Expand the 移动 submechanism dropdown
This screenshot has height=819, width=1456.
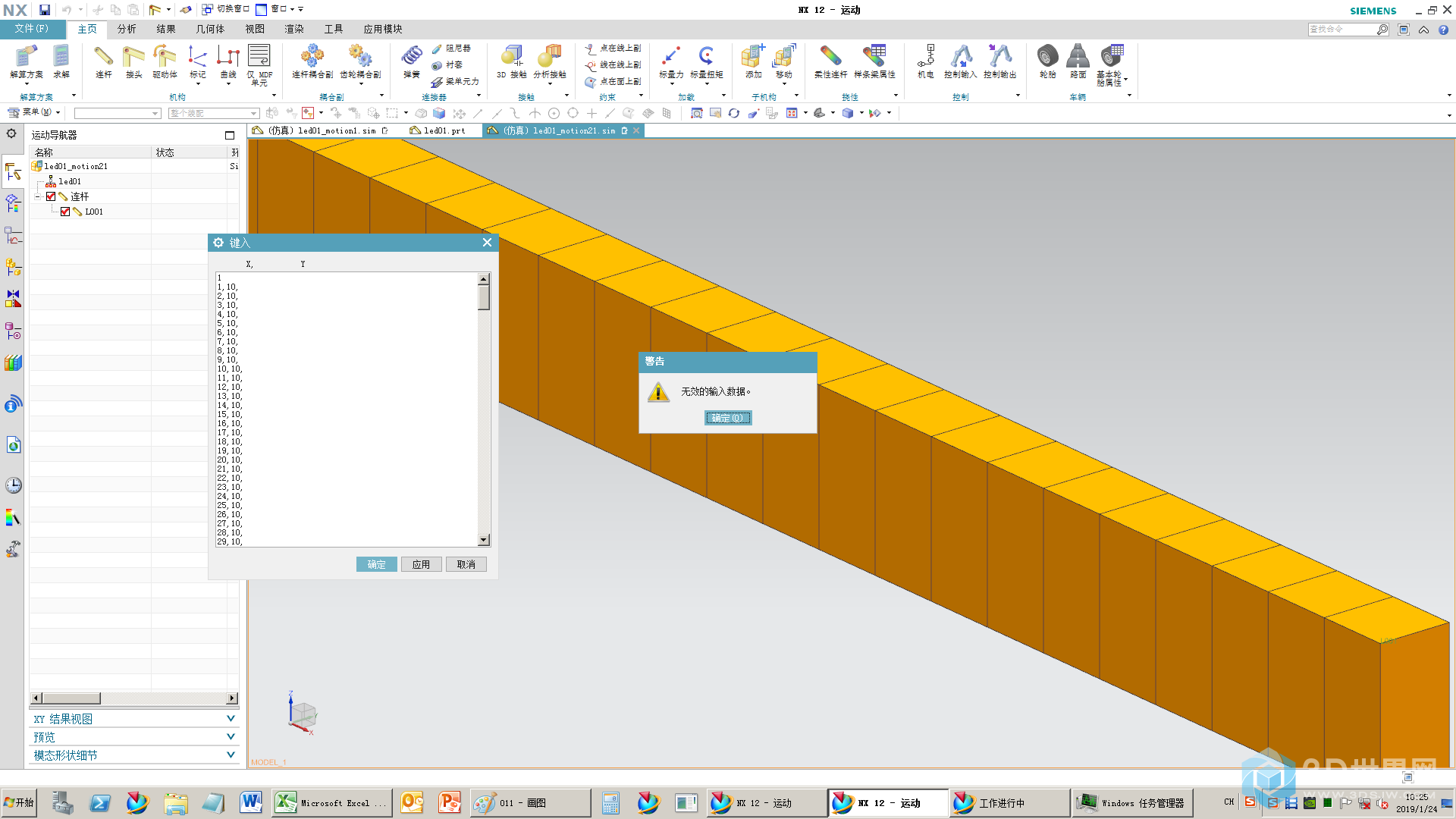pos(784,84)
